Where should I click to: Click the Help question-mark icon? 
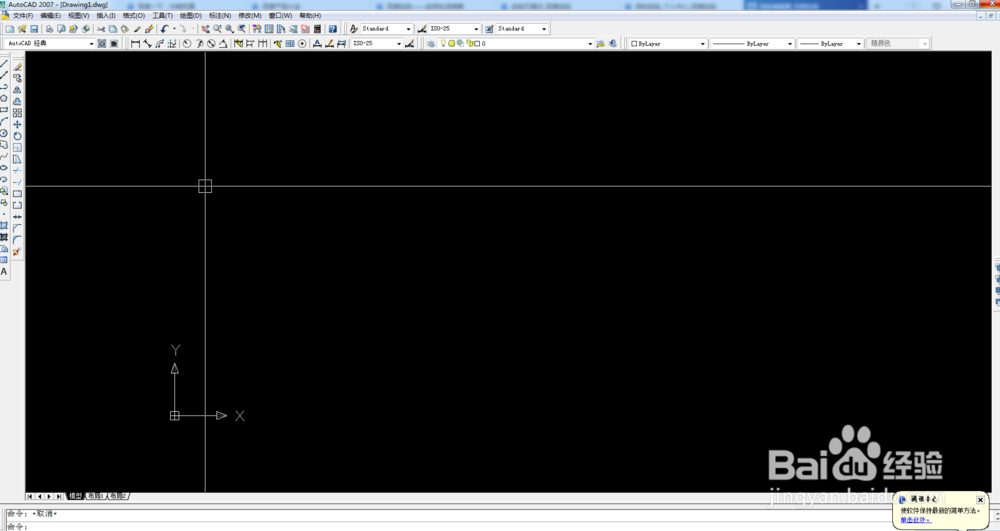click(x=333, y=29)
